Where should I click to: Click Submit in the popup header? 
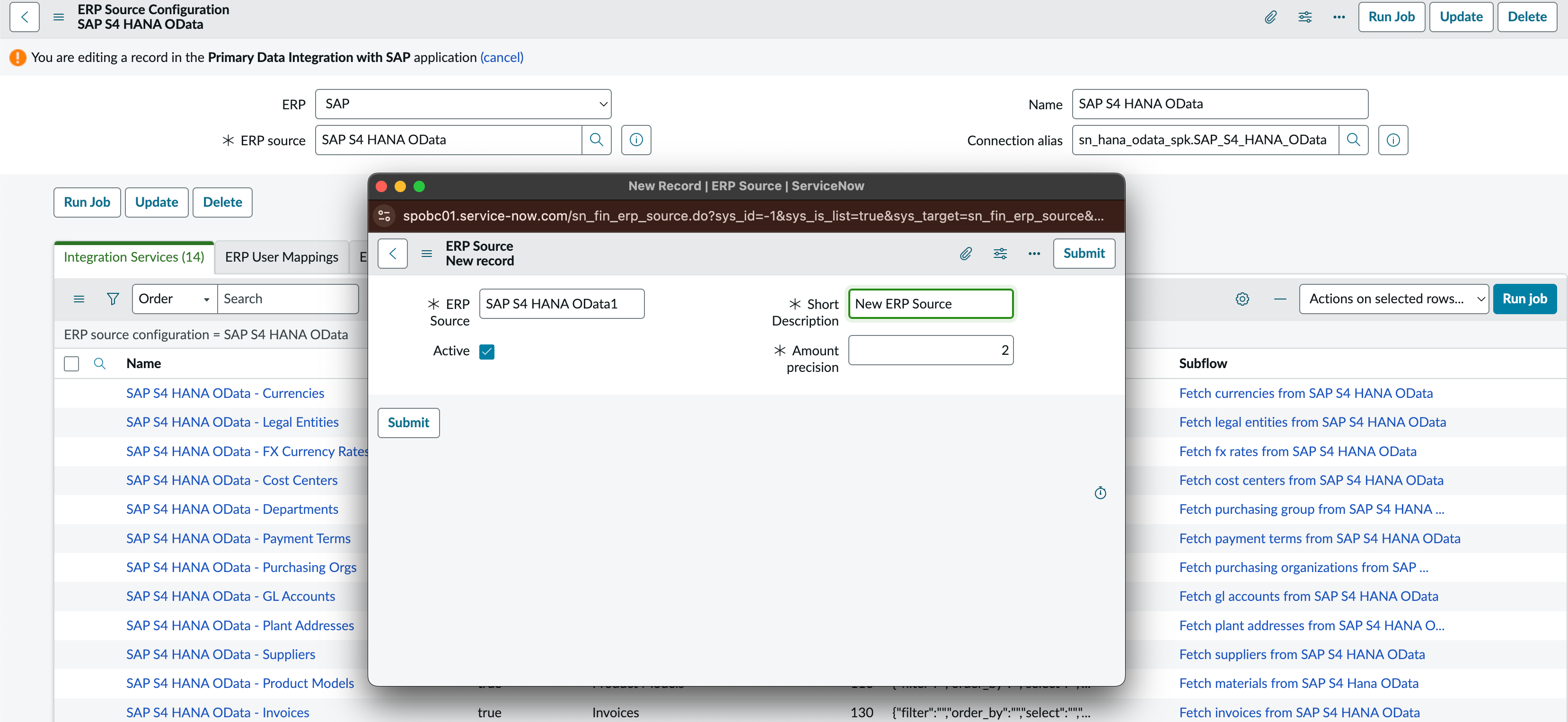pos(1084,253)
